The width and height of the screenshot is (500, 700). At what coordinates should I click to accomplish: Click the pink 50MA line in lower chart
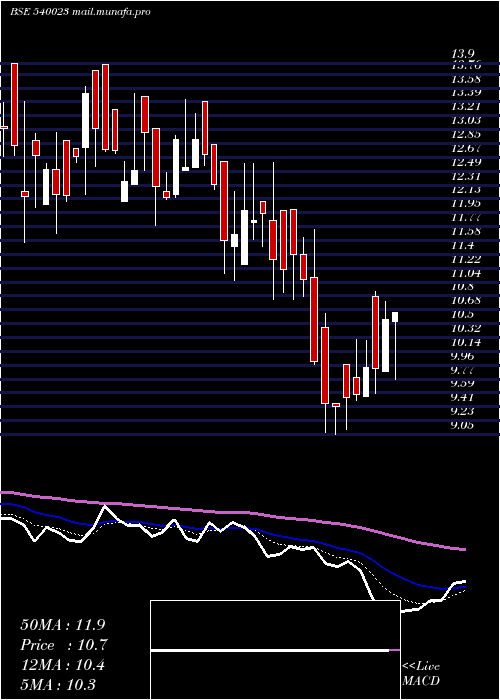[x=232, y=511]
